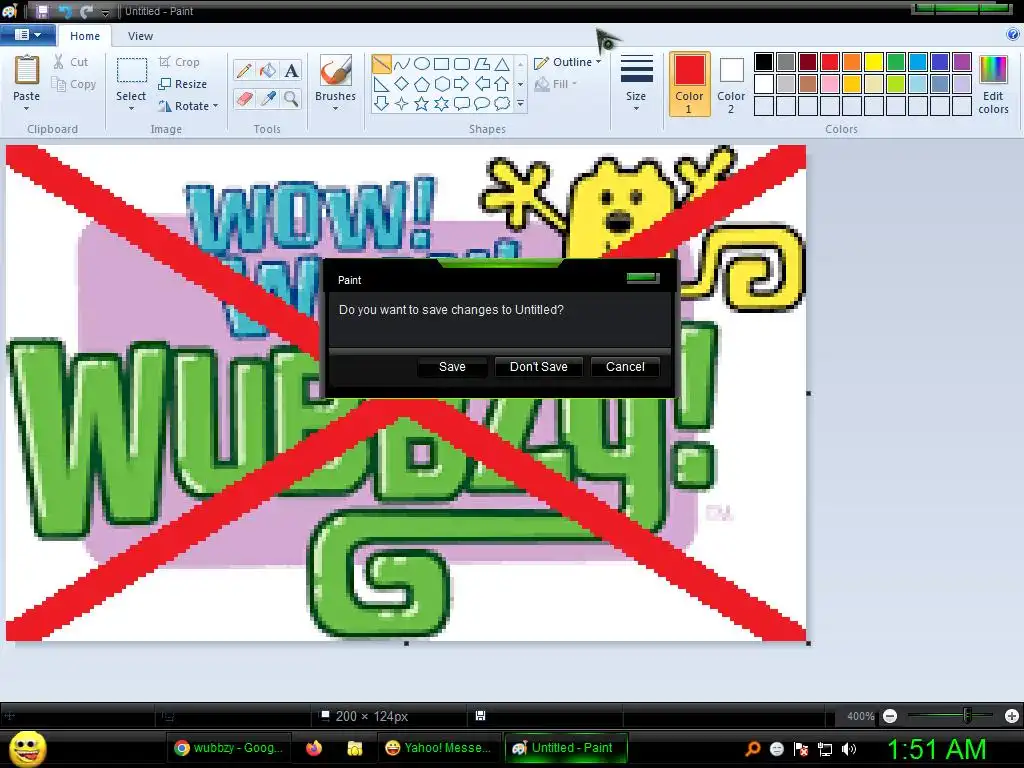Switch to wubbzy Google Chrome taskbar item

[x=229, y=748]
